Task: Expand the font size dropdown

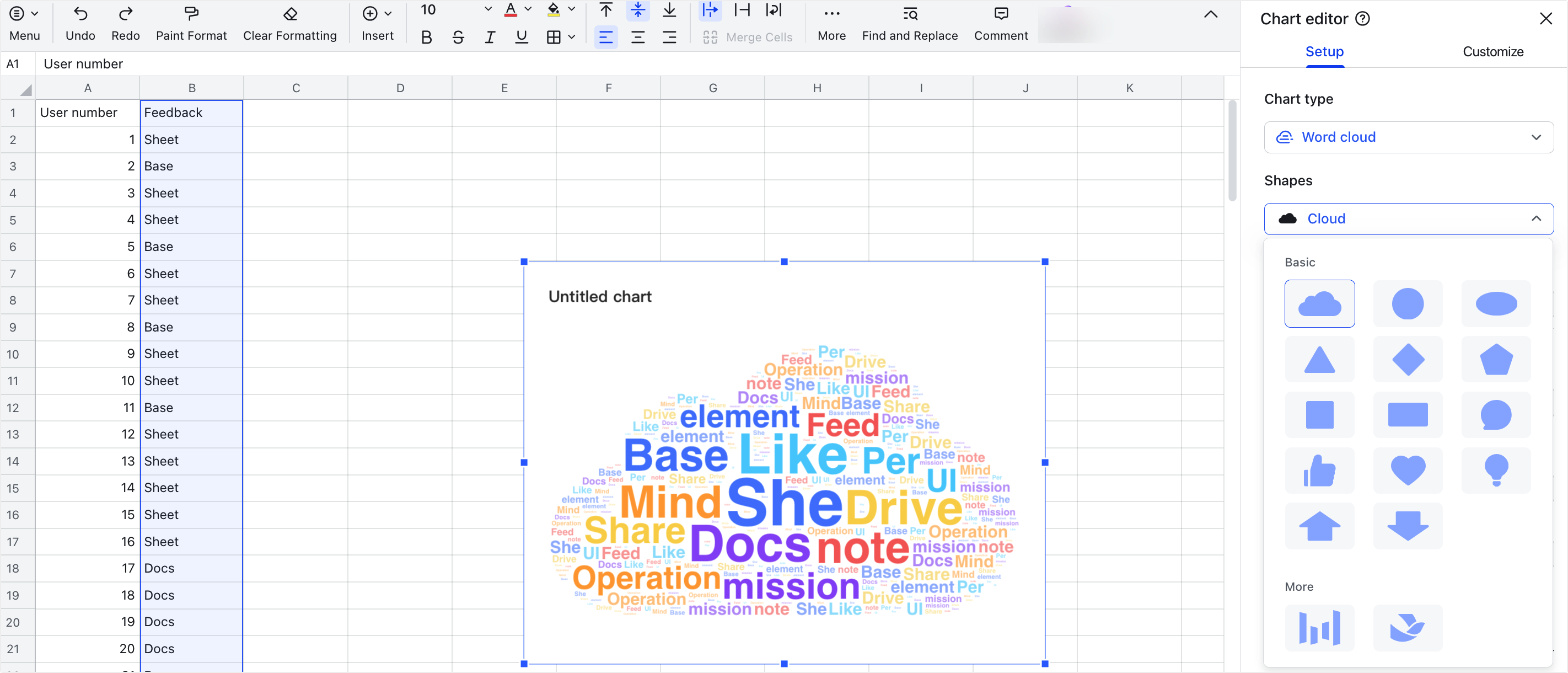Action: click(487, 10)
